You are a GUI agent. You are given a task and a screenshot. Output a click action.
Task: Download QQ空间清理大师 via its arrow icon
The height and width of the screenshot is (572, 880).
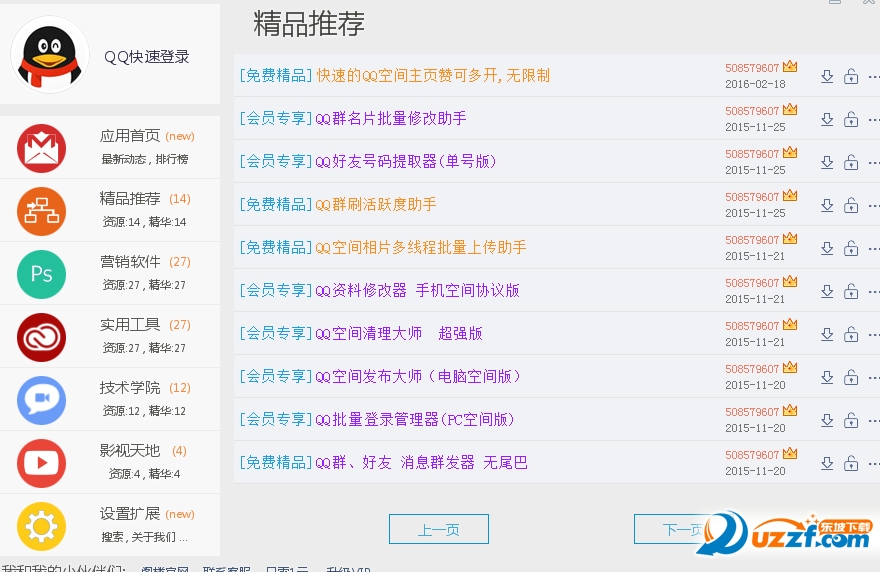[827, 334]
